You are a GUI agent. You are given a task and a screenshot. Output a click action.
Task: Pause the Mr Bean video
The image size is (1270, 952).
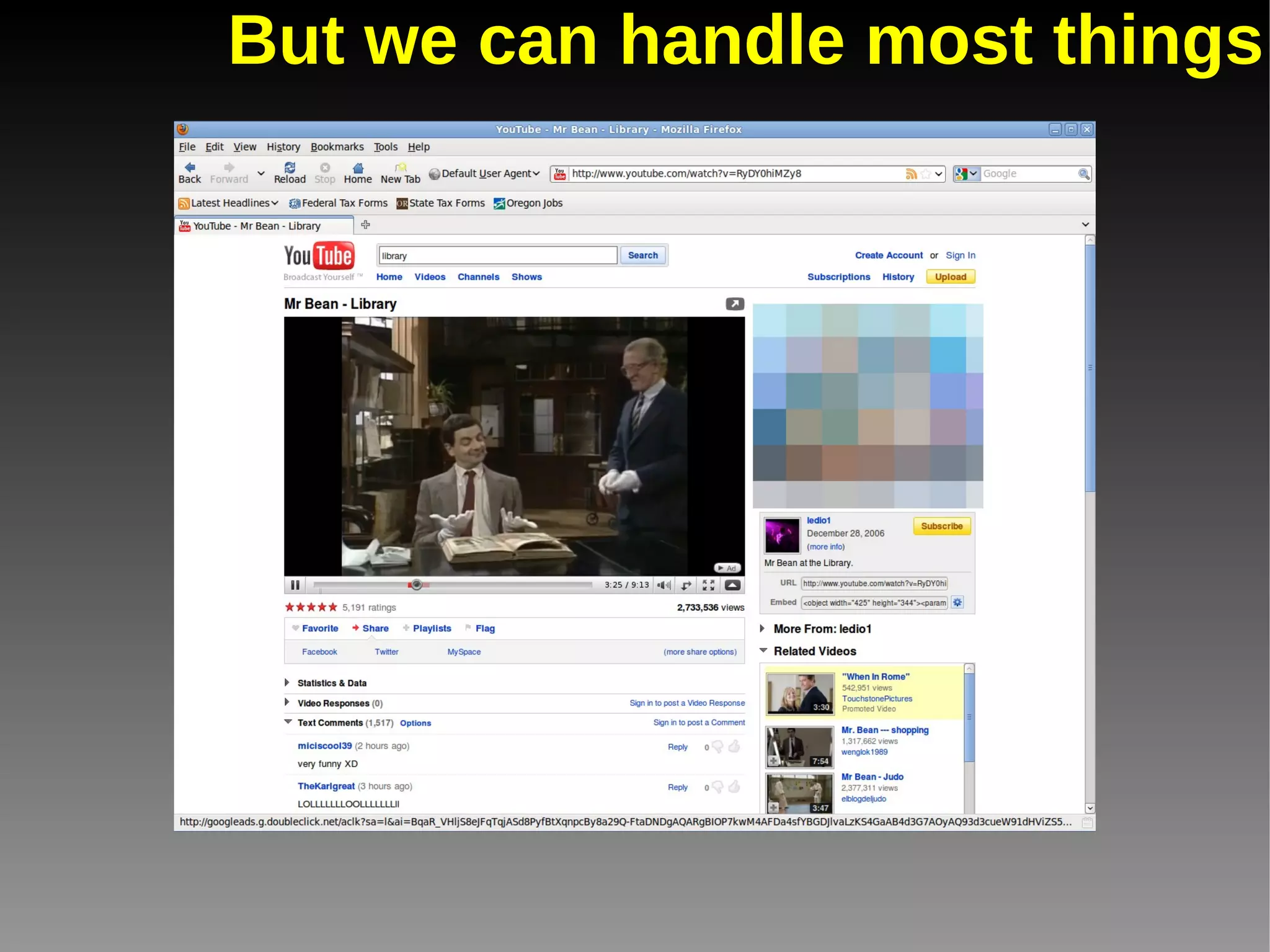(x=295, y=585)
